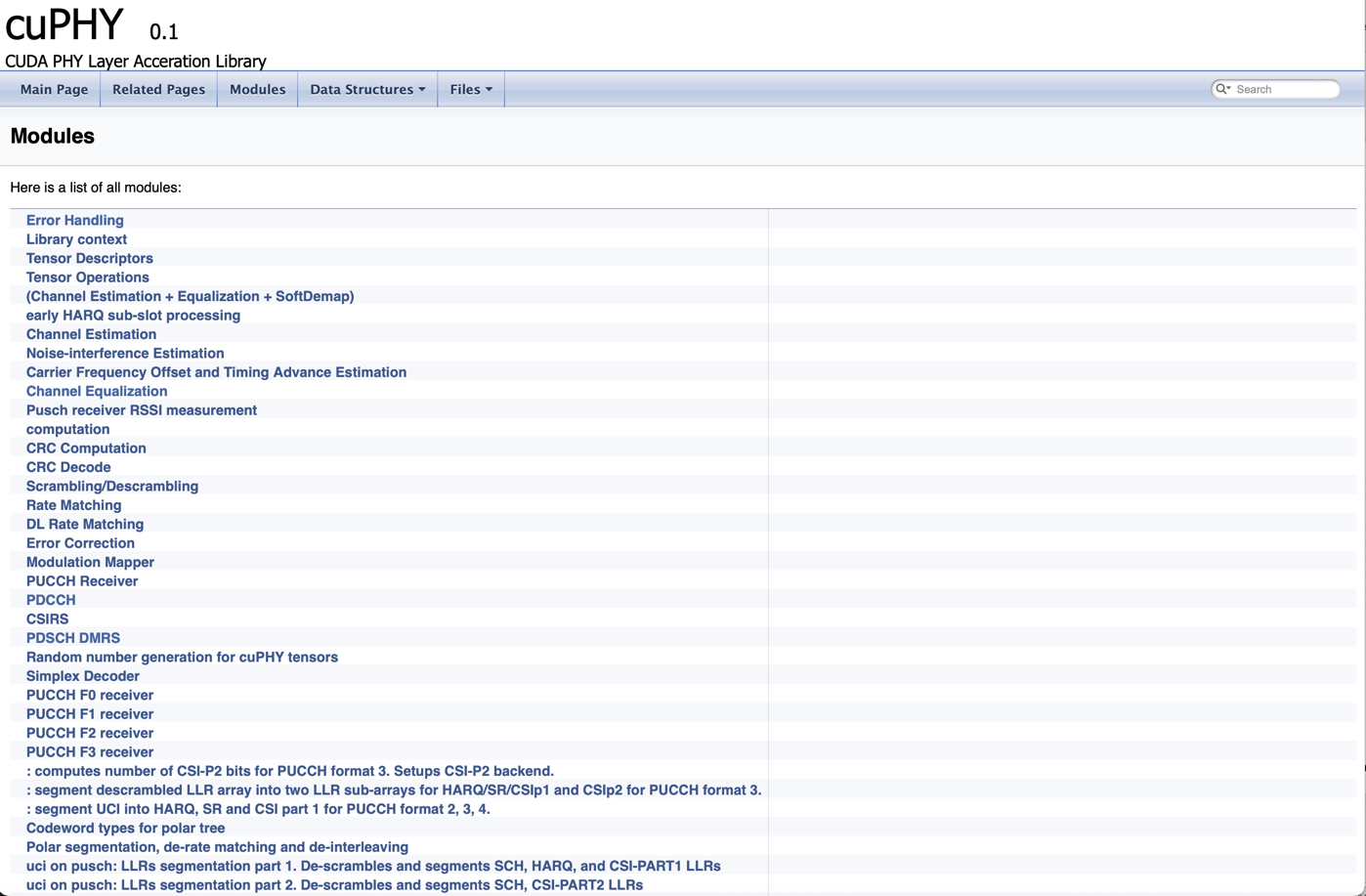The height and width of the screenshot is (896, 1366).
Task: Open the Main Page tab
Action: coord(54,89)
